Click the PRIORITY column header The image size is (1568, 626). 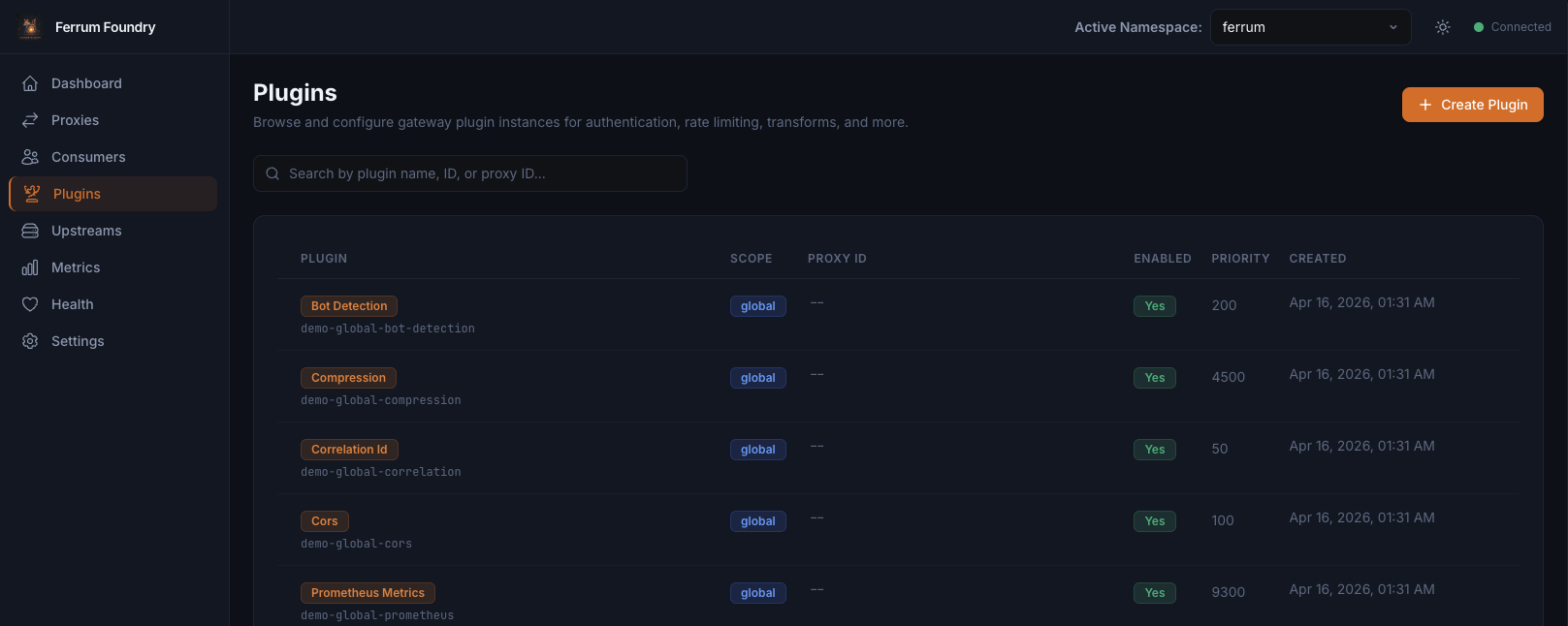tap(1240, 259)
